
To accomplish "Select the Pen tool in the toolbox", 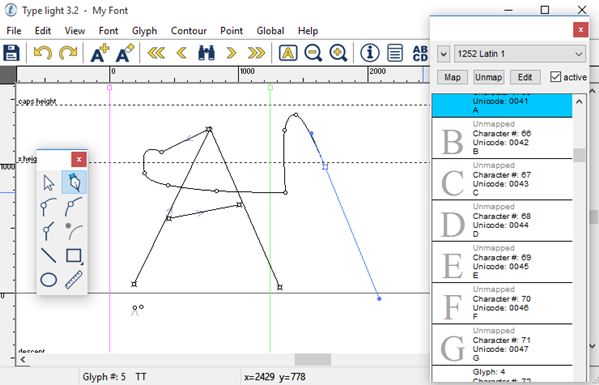I will (74, 183).
